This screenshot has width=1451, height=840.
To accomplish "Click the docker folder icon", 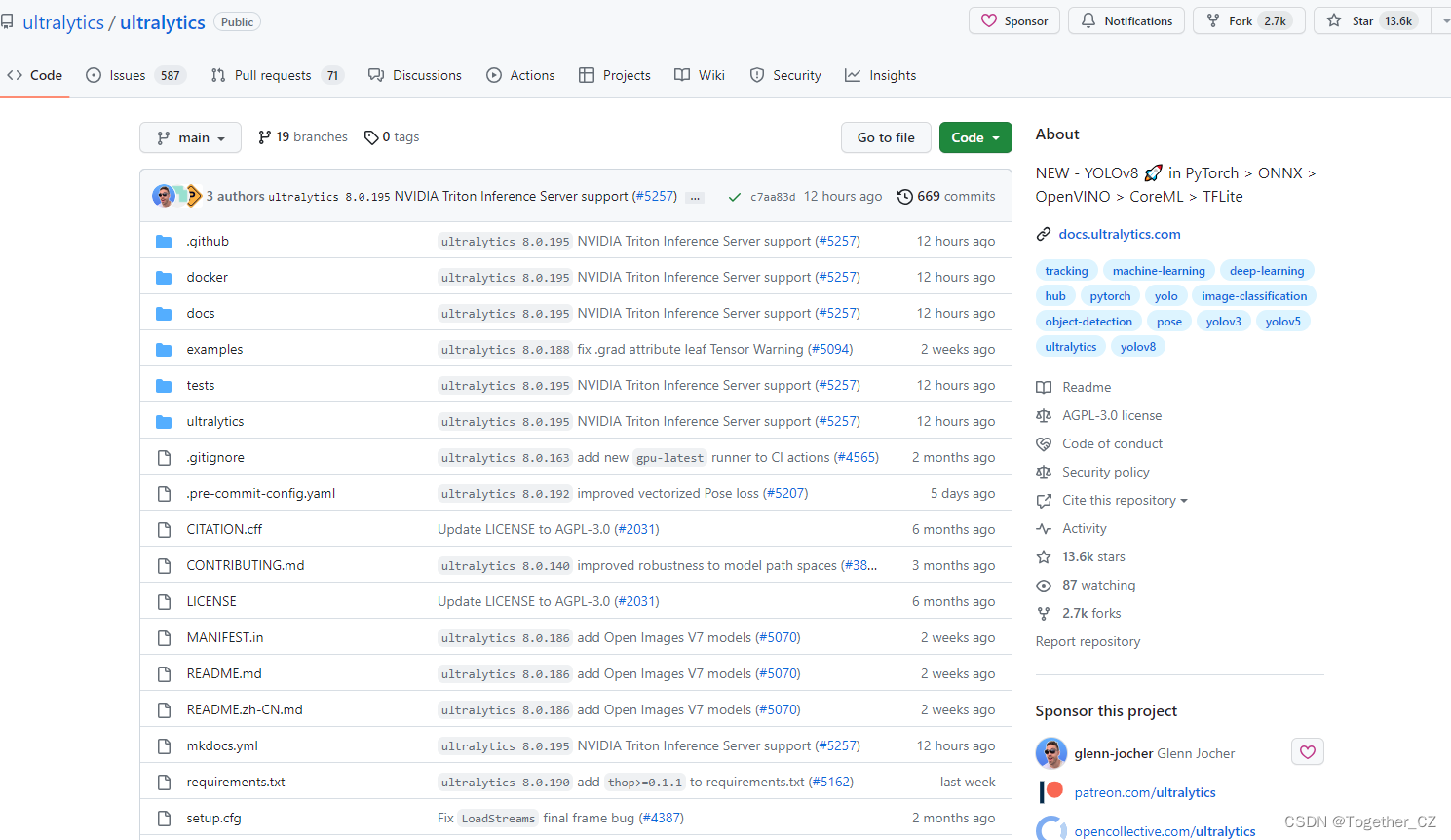I will point(164,278).
